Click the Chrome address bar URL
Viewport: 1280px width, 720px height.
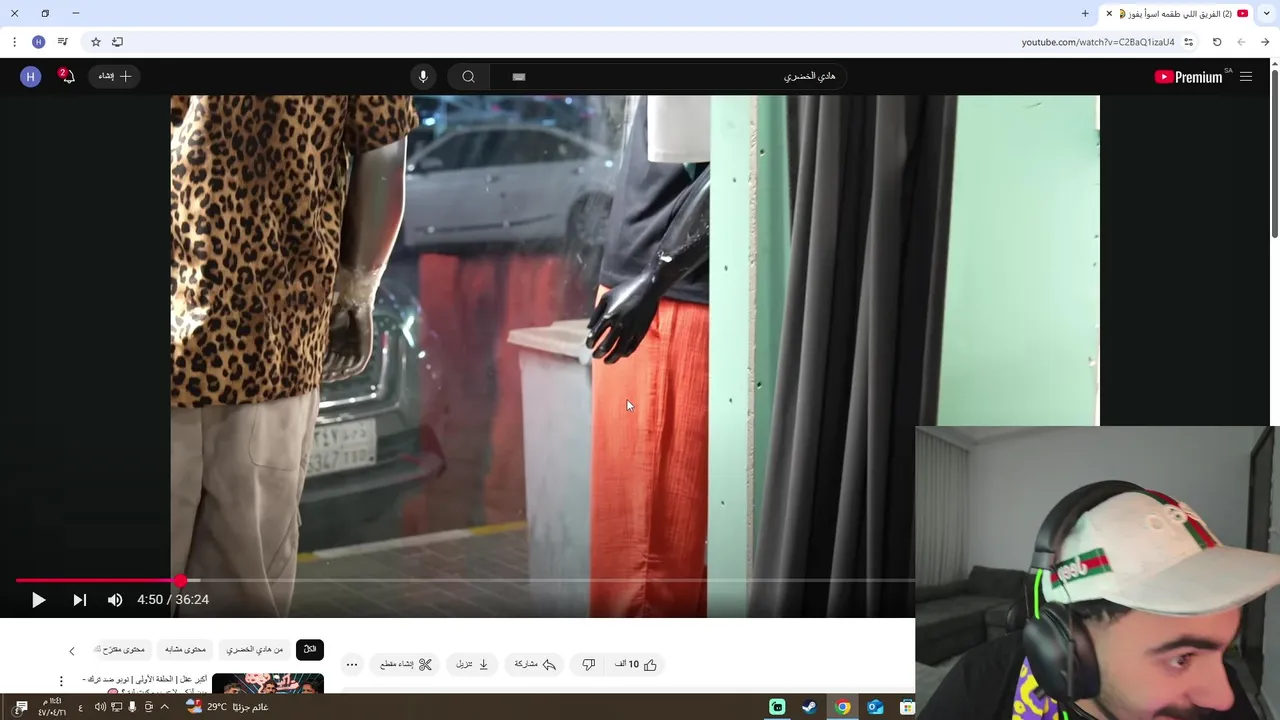pos(1098,42)
